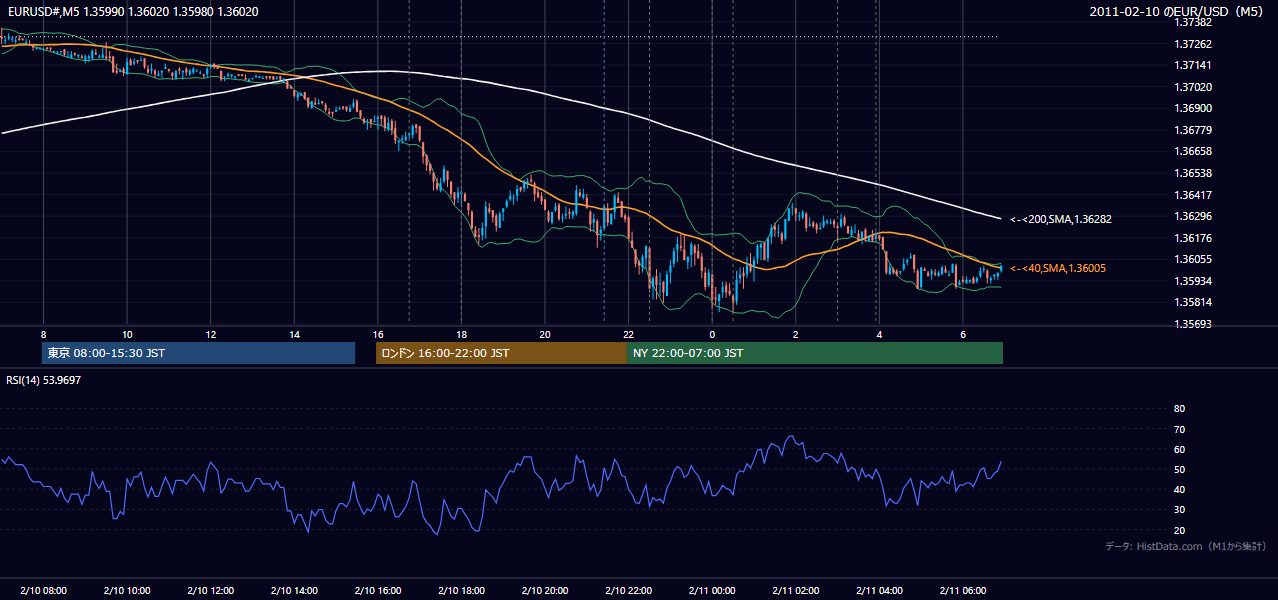Click the HistData.com data source credit

coord(1185,546)
